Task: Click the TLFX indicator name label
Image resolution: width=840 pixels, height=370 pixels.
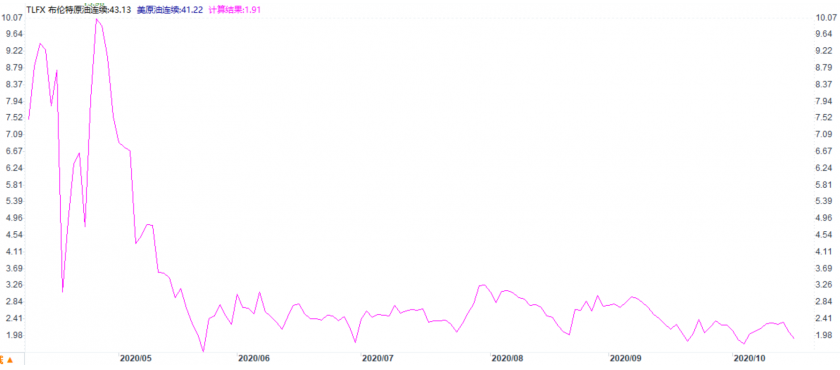Action: click(35, 10)
